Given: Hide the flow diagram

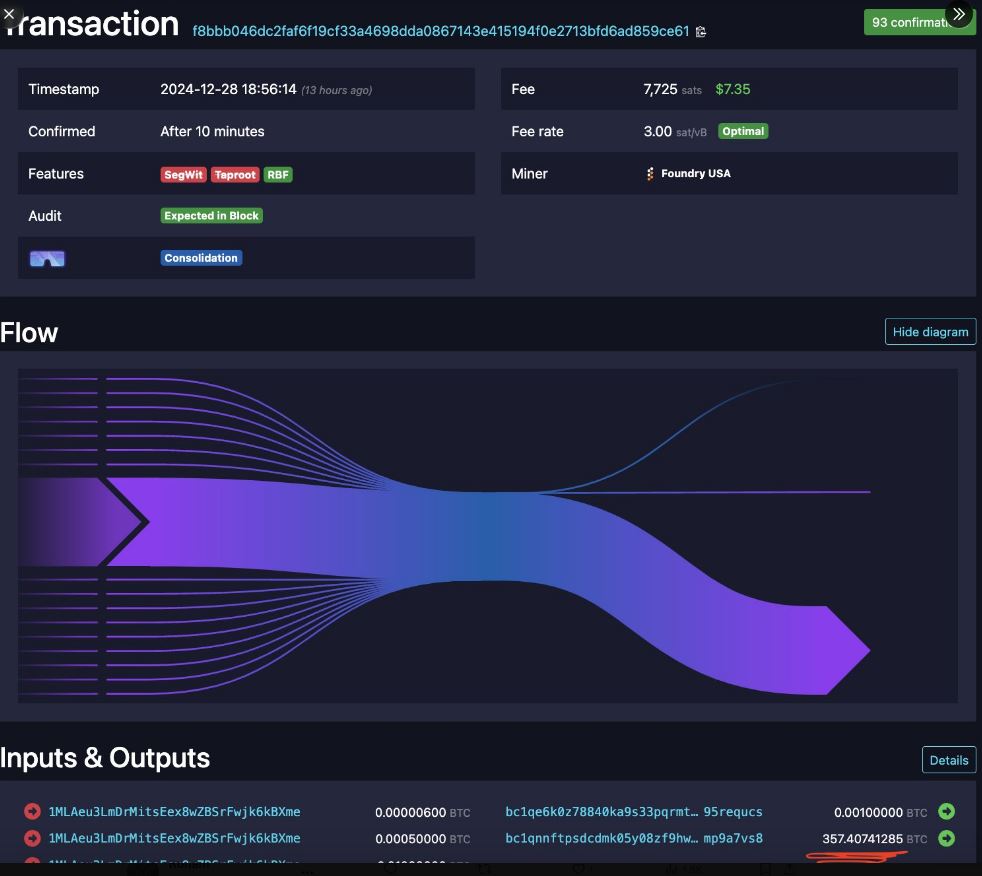Looking at the screenshot, I should [x=930, y=332].
